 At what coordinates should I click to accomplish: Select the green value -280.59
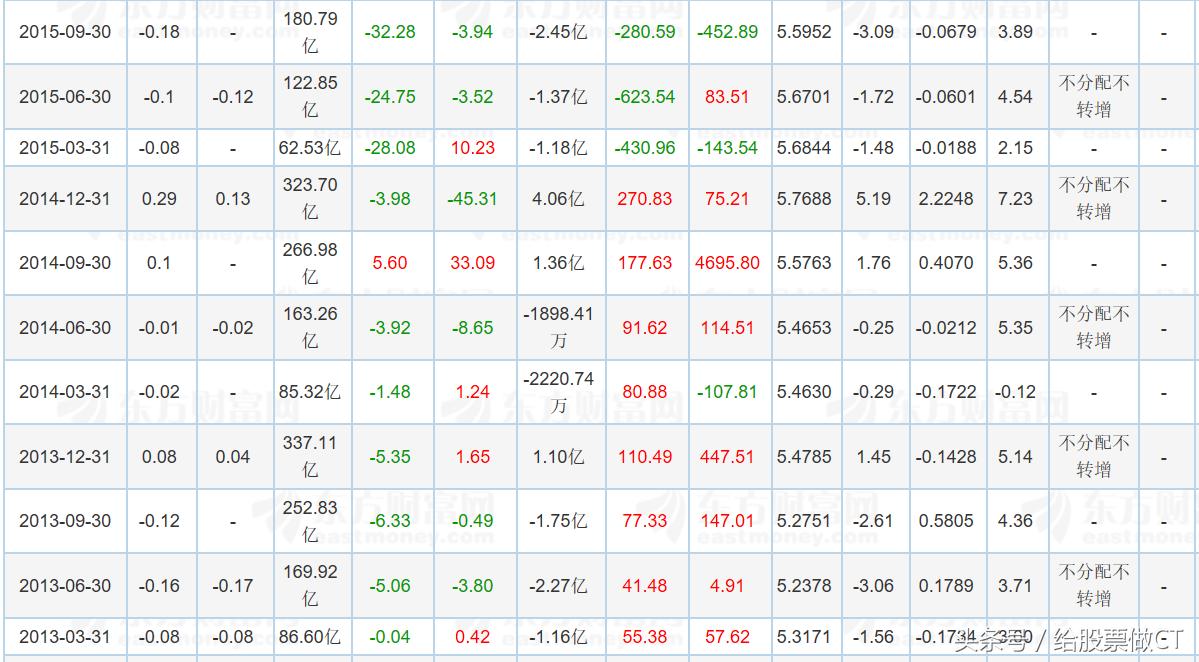point(645,32)
